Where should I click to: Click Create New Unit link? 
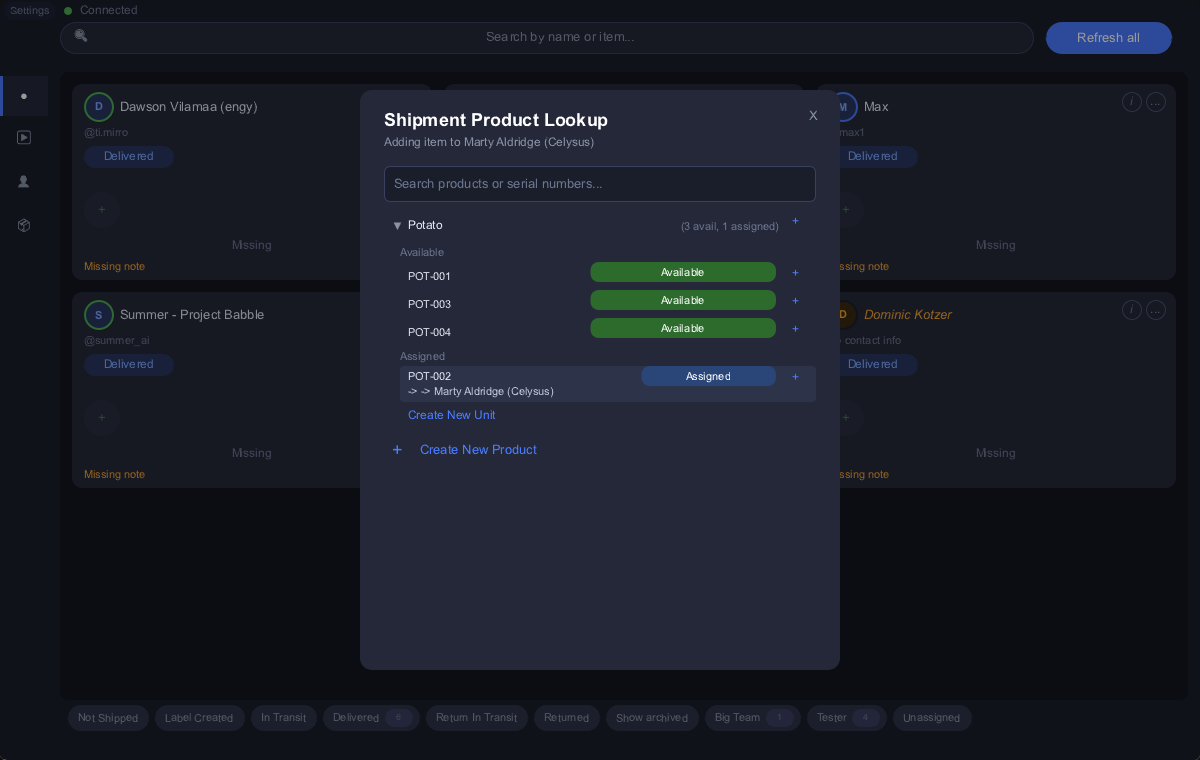(x=452, y=415)
